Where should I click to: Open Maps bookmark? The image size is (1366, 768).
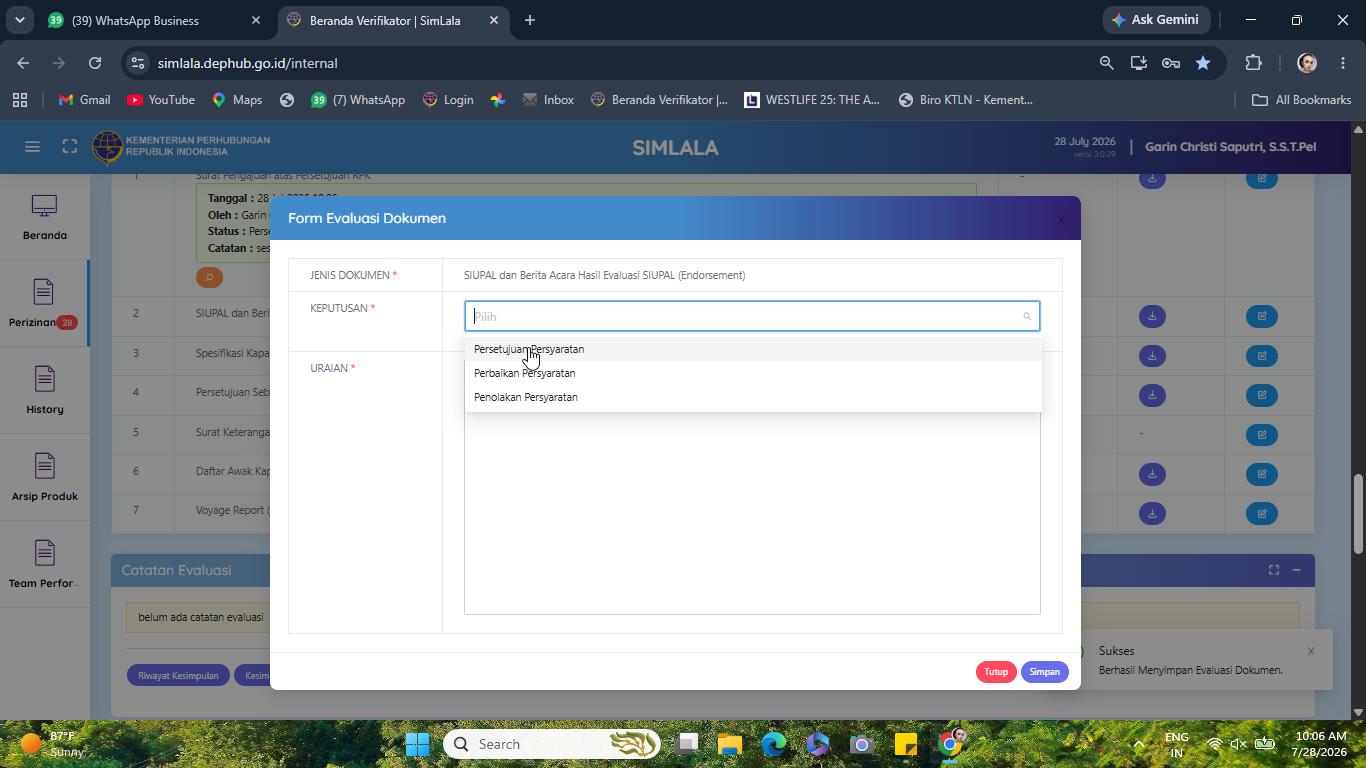click(237, 100)
